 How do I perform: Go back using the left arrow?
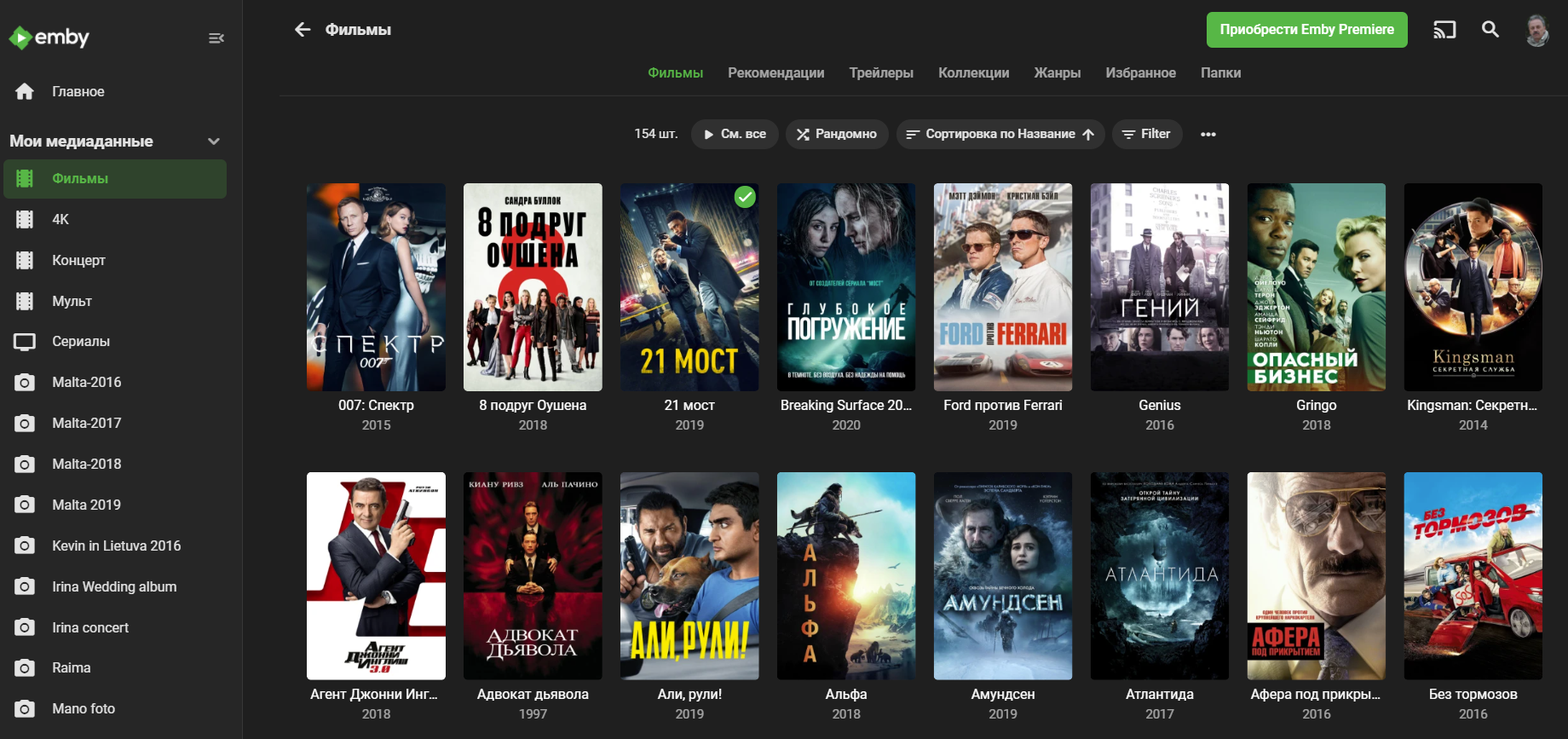pos(303,30)
